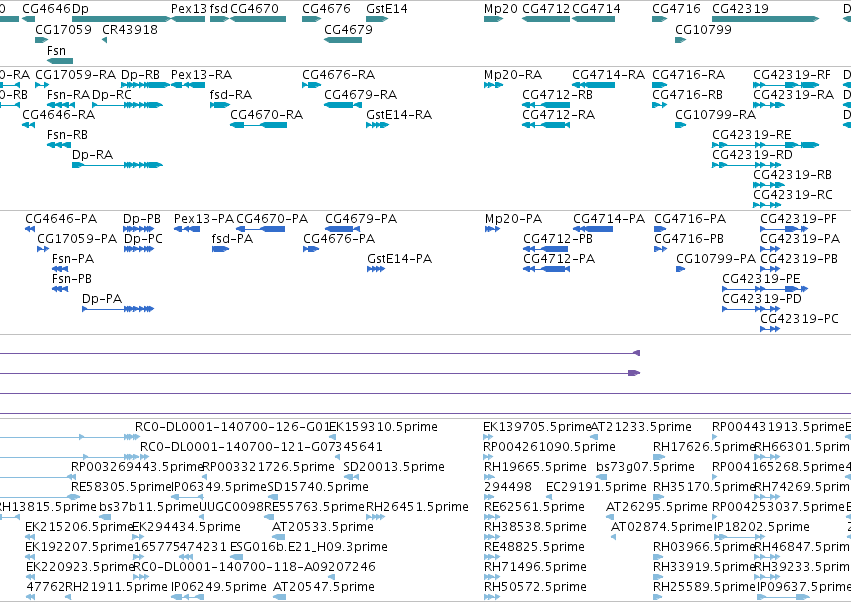Select the fsd-RA transcript label
The width and height of the screenshot is (851, 602).
pyautogui.click(x=231, y=95)
